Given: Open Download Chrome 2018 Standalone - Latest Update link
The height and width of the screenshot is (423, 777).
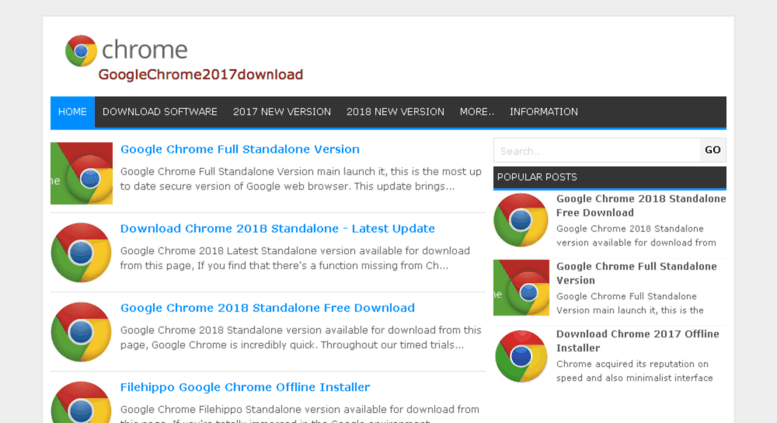Looking at the screenshot, I should [x=278, y=228].
